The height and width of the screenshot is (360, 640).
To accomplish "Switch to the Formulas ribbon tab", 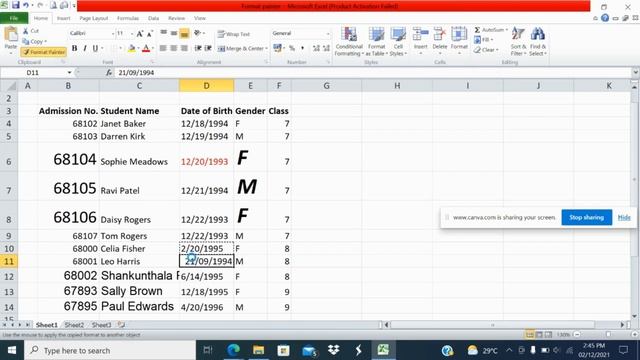I will (128, 18).
